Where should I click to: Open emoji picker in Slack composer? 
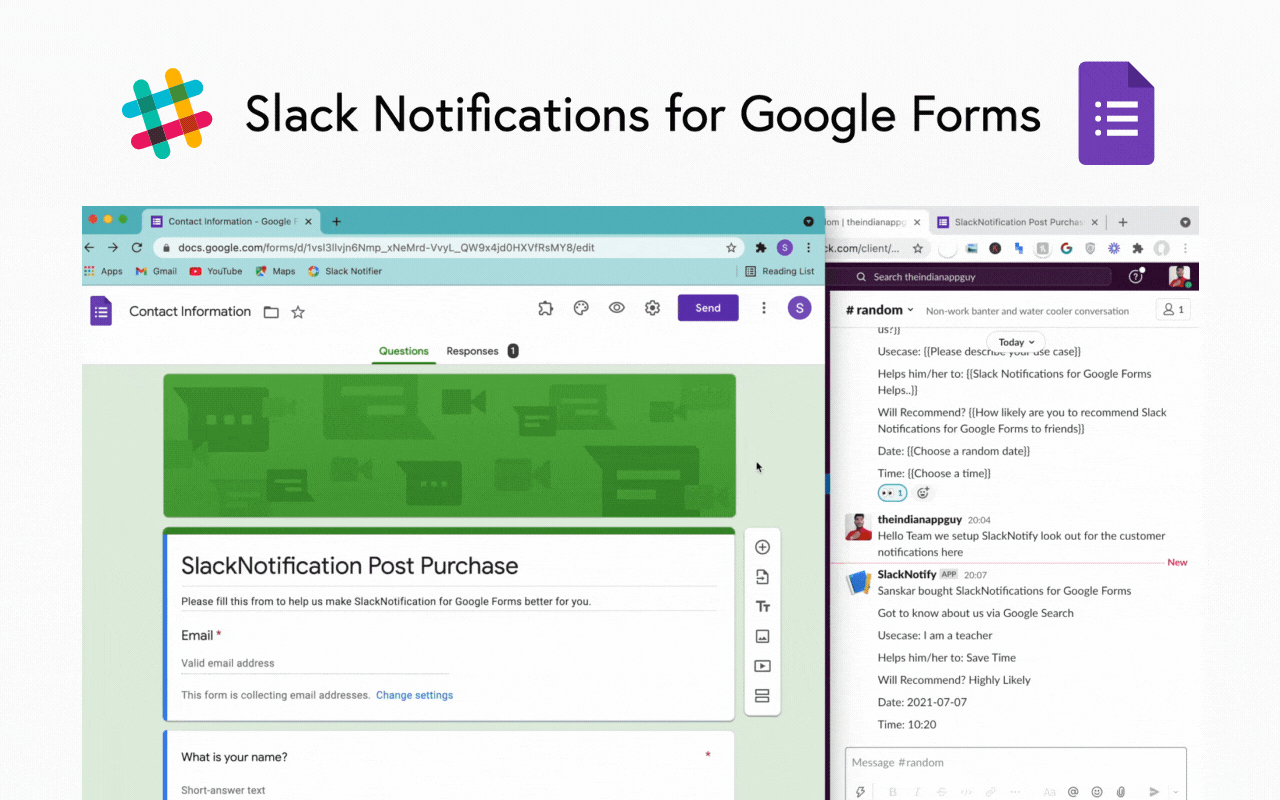(x=1097, y=792)
